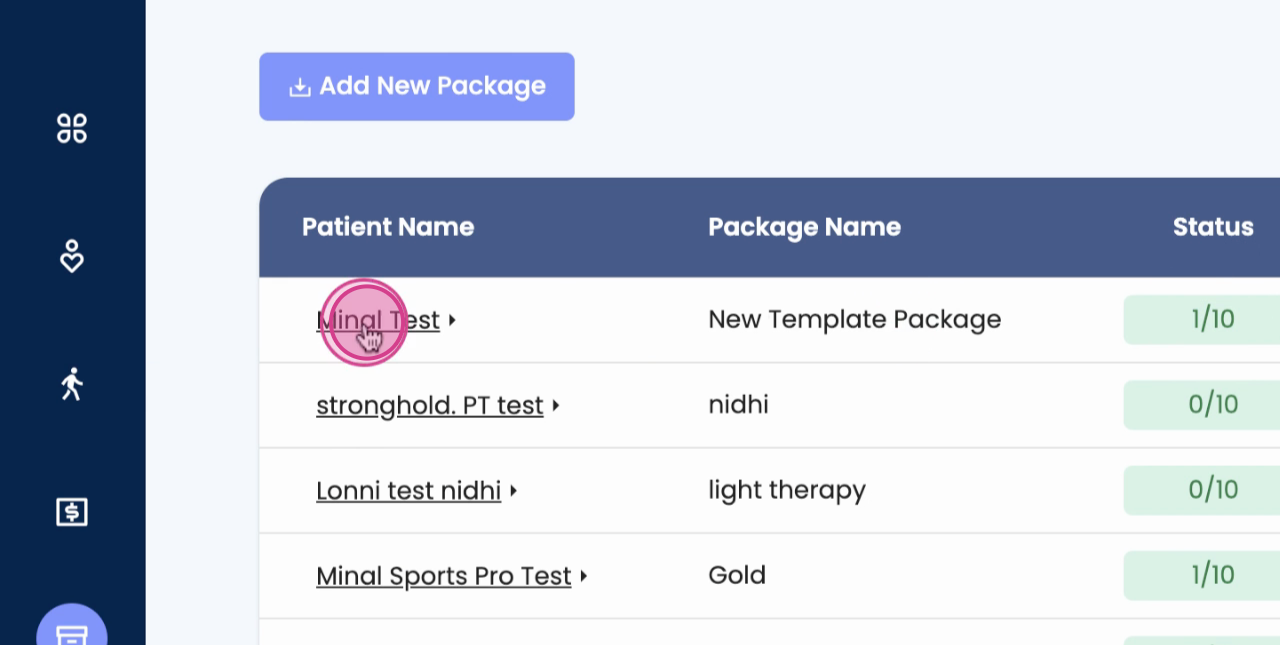Click the Status column header

click(1212, 227)
